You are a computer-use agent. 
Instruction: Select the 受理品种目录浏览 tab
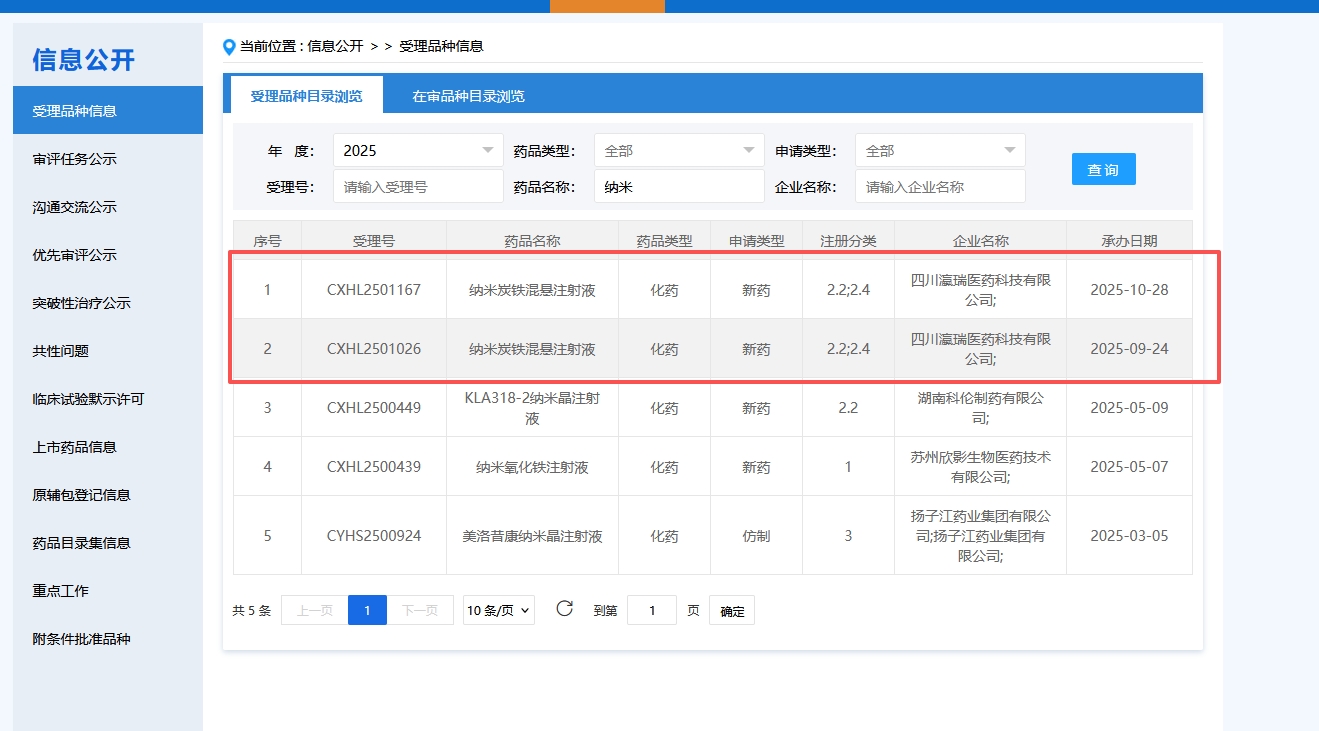(306, 97)
